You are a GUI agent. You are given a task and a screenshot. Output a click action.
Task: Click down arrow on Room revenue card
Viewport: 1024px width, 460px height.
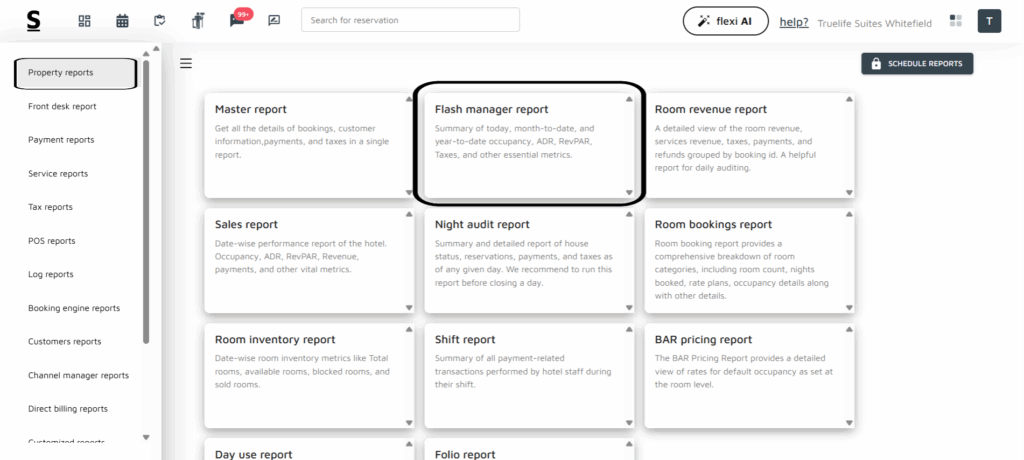click(848, 192)
